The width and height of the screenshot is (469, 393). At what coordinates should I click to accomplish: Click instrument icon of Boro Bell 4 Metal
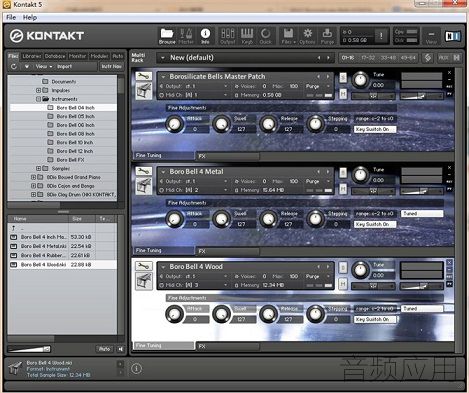144,186
